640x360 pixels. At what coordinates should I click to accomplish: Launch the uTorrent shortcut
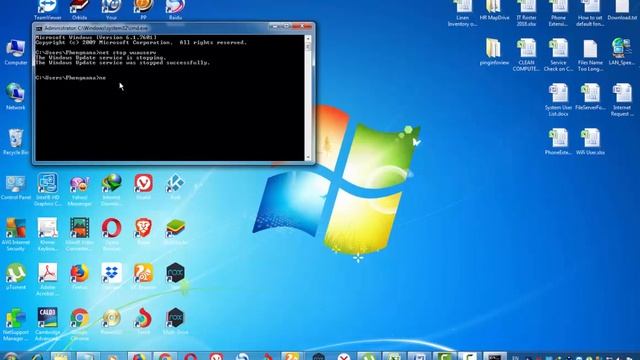click(16, 276)
